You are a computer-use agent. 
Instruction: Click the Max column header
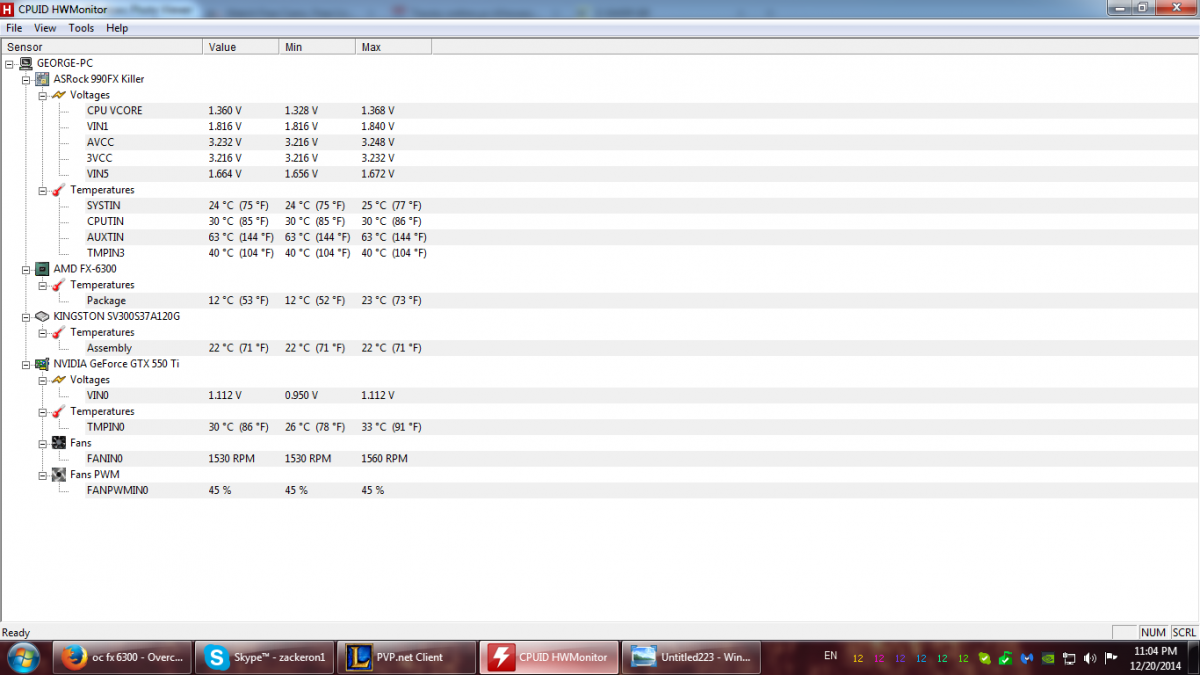[394, 47]
